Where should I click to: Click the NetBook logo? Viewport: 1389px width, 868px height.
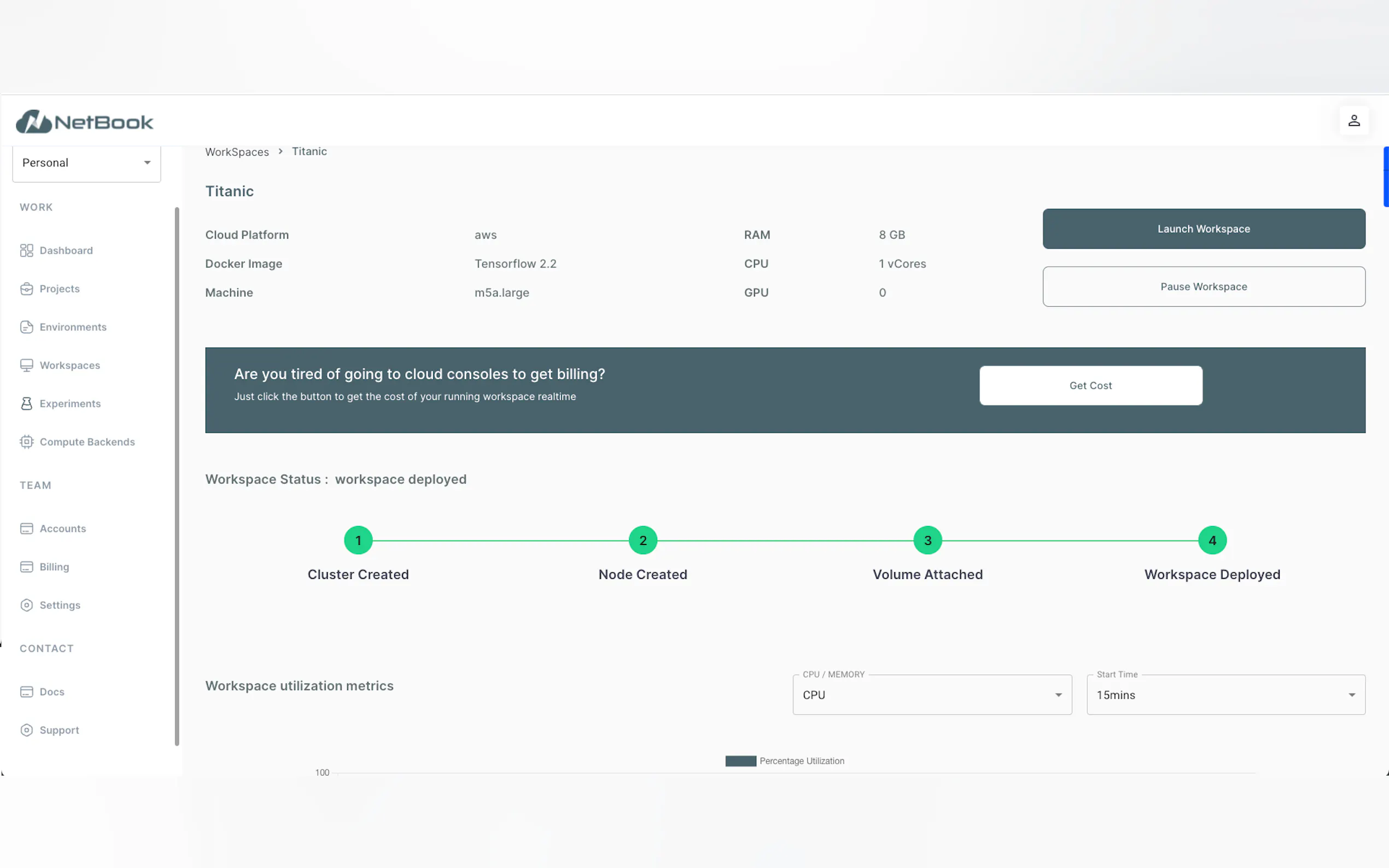coord(84,122)
